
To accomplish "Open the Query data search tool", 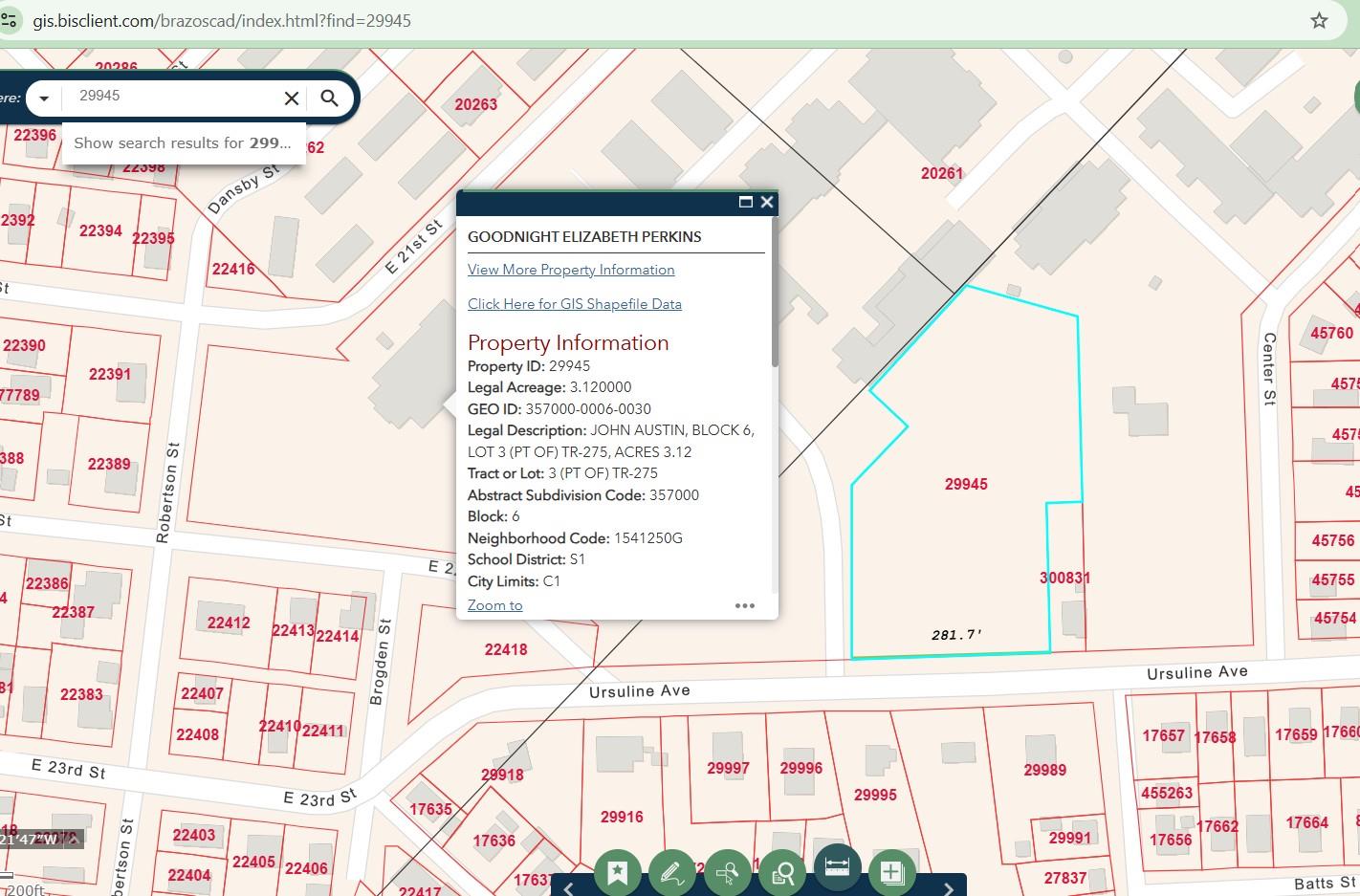I will 782,872.
